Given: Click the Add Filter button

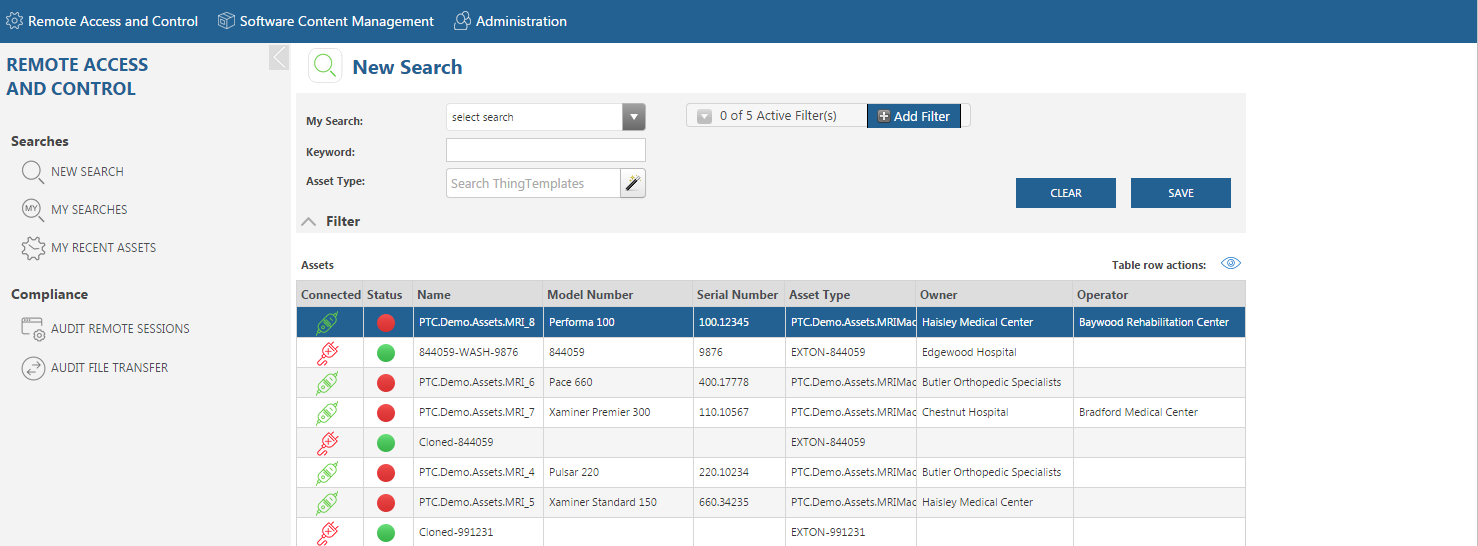Looking at the screenshot, I should 914,116.
